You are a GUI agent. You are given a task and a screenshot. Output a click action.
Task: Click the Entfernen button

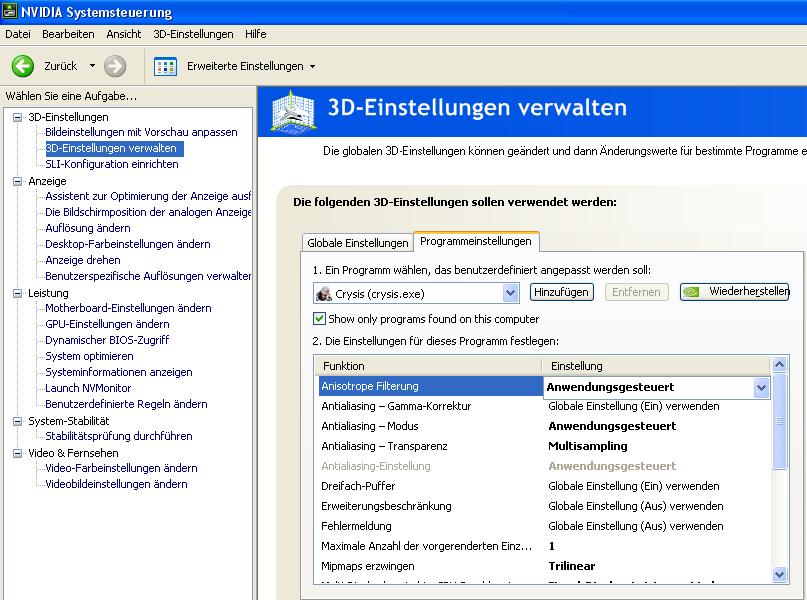click(636, 292)
